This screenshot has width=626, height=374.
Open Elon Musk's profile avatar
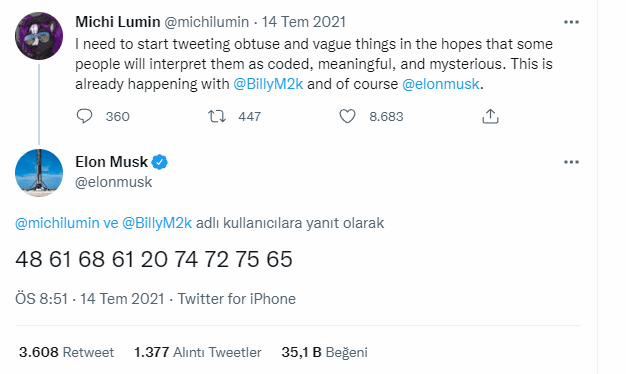[x=39, y=173]
